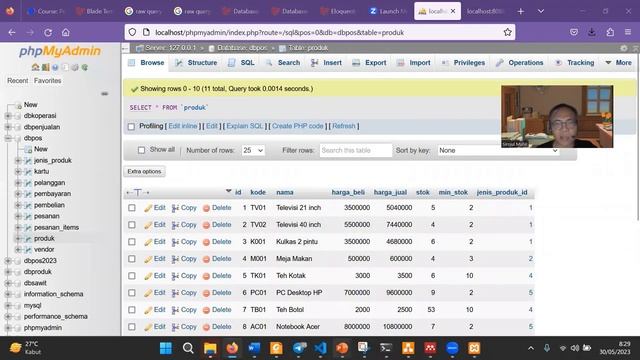Viewport: 640px width, 360px height.
Task: Open taskbar Search icon
Action: [x=188, y=348]
